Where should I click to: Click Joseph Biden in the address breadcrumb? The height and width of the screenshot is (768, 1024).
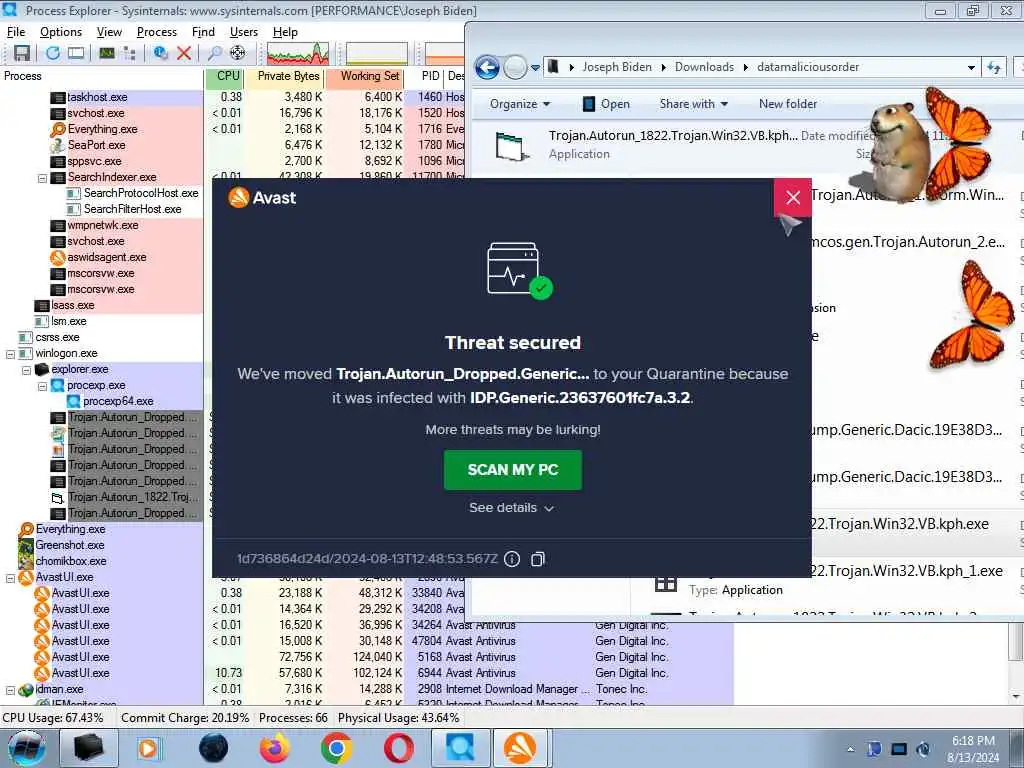coord(617,67)
